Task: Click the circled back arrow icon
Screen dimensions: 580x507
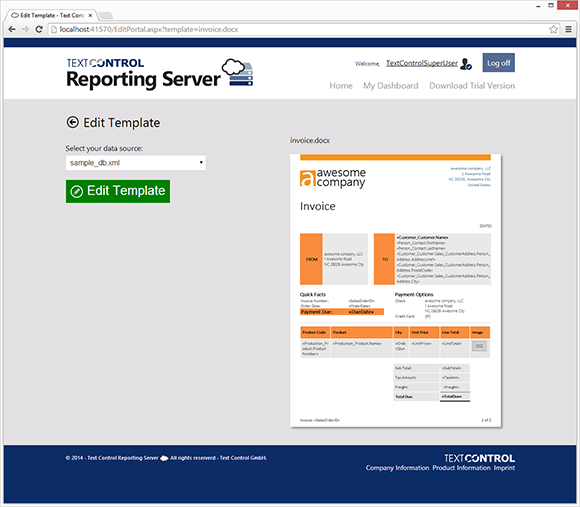Action: point(72,122)
